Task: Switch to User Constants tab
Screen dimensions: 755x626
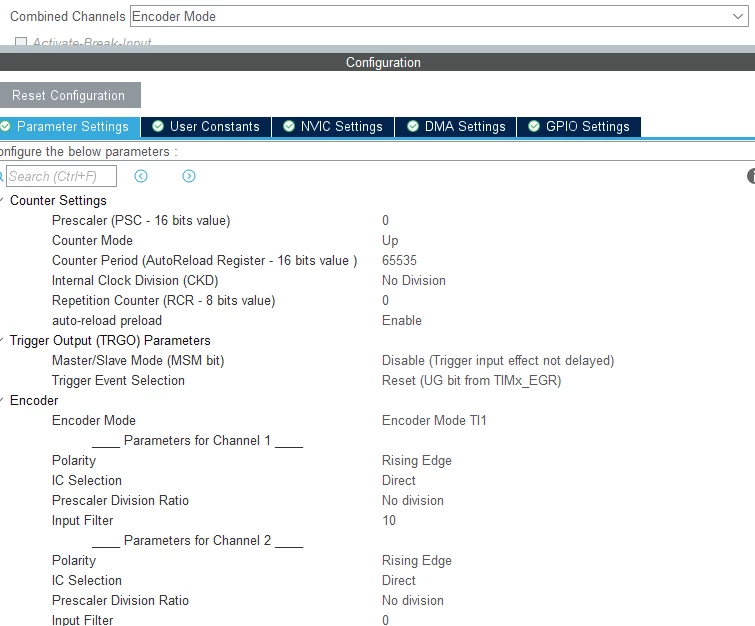Action: pos(206,127)
